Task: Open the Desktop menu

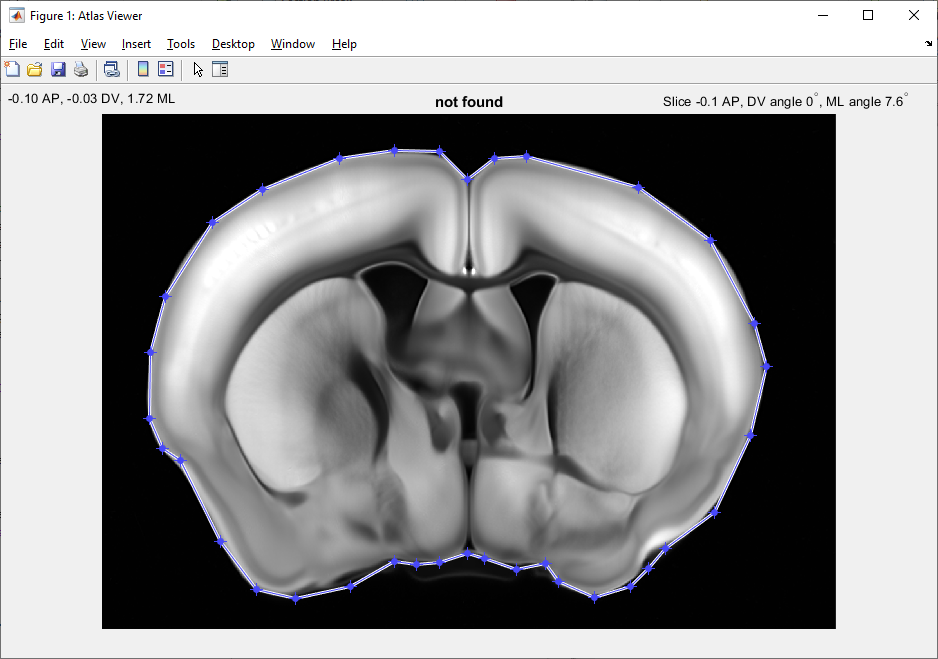Action: tap(232, 44)
